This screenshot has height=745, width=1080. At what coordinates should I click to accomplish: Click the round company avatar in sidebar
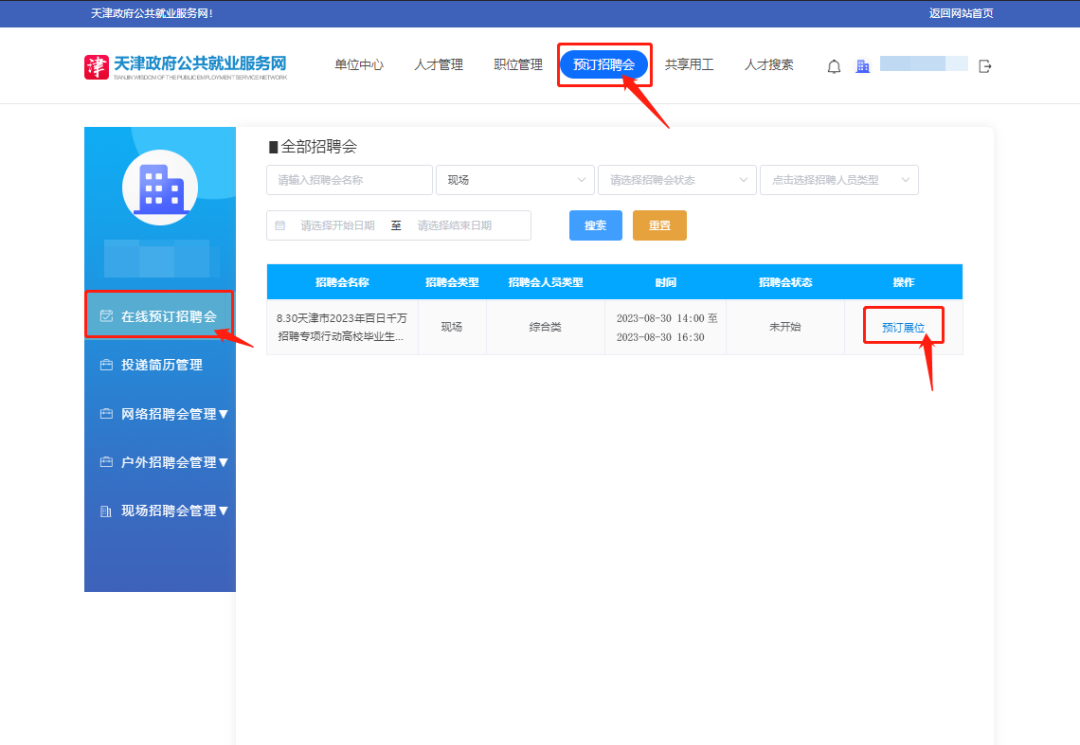160,187
